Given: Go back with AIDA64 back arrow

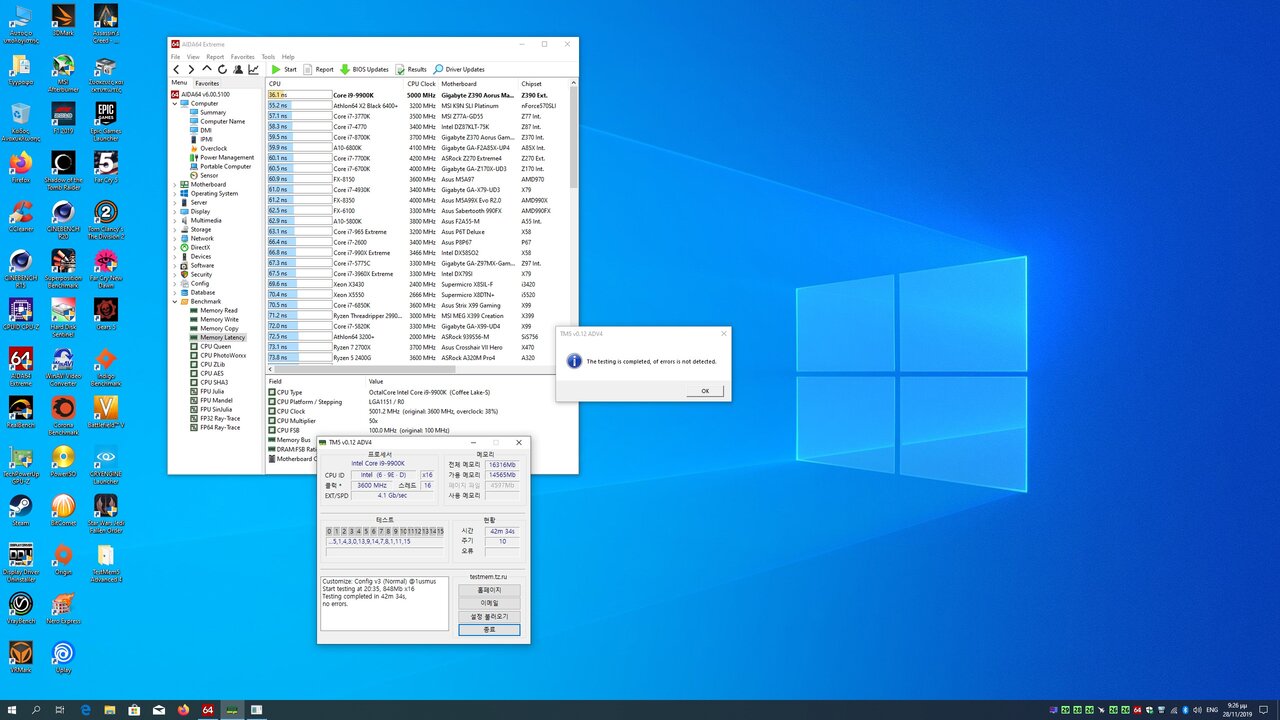Looking at the screenshot, I should tap(177, 70).
